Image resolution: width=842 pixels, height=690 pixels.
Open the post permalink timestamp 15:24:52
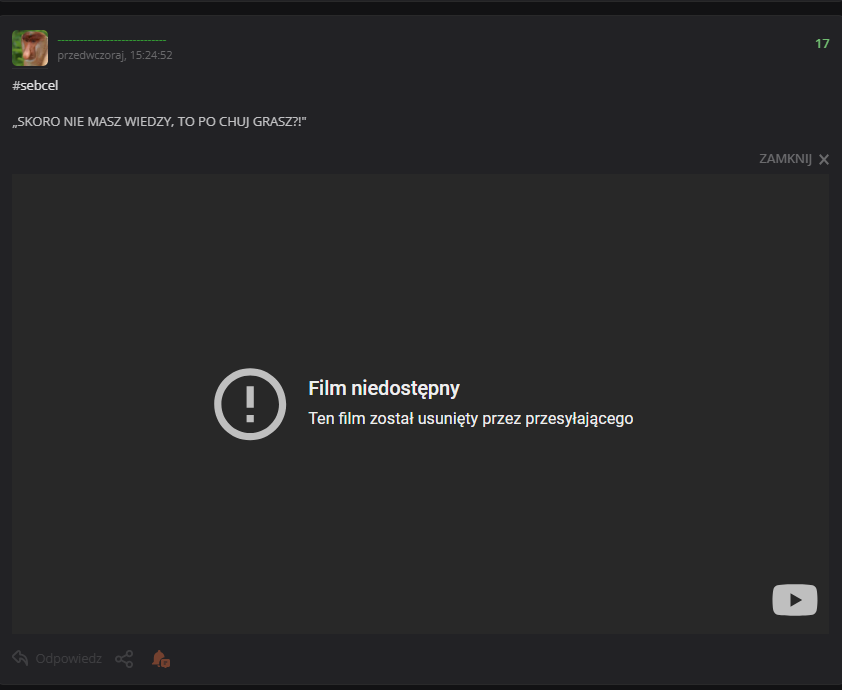pyautogui.click(x=150, y=55)
